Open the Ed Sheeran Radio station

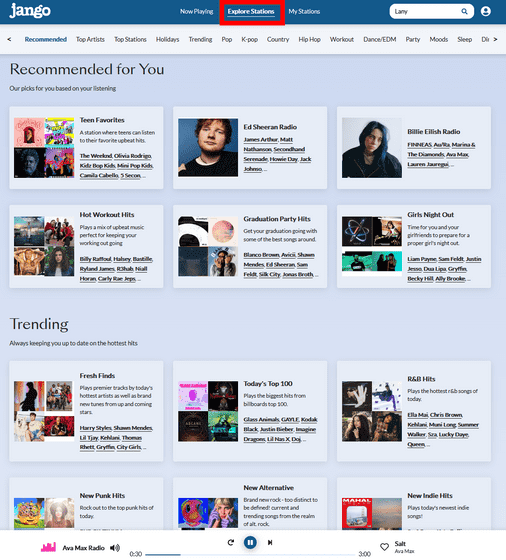[270, 127]
